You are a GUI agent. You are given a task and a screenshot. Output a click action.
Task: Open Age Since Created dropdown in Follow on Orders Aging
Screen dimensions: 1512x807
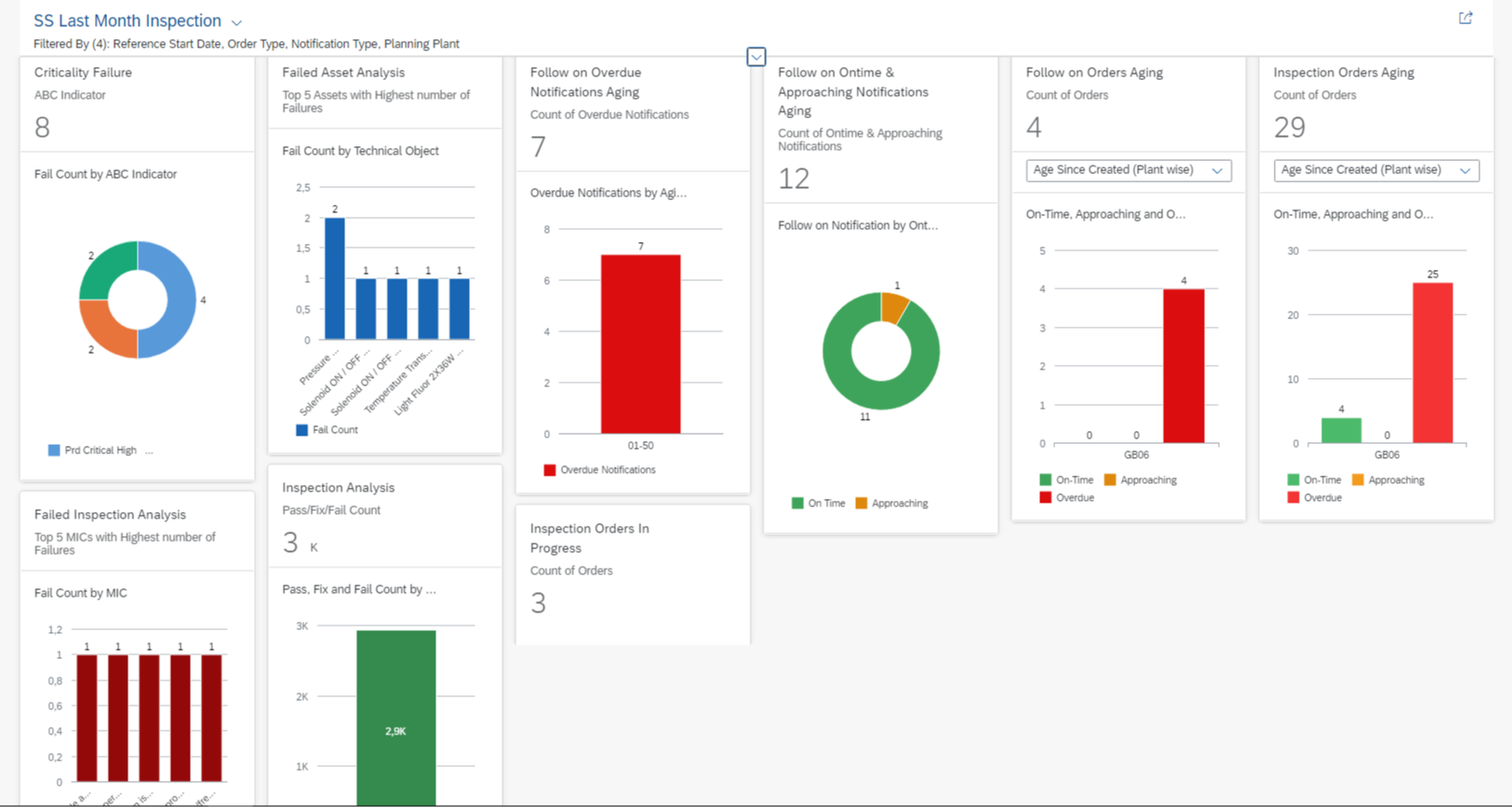[x=1129, y=170]
